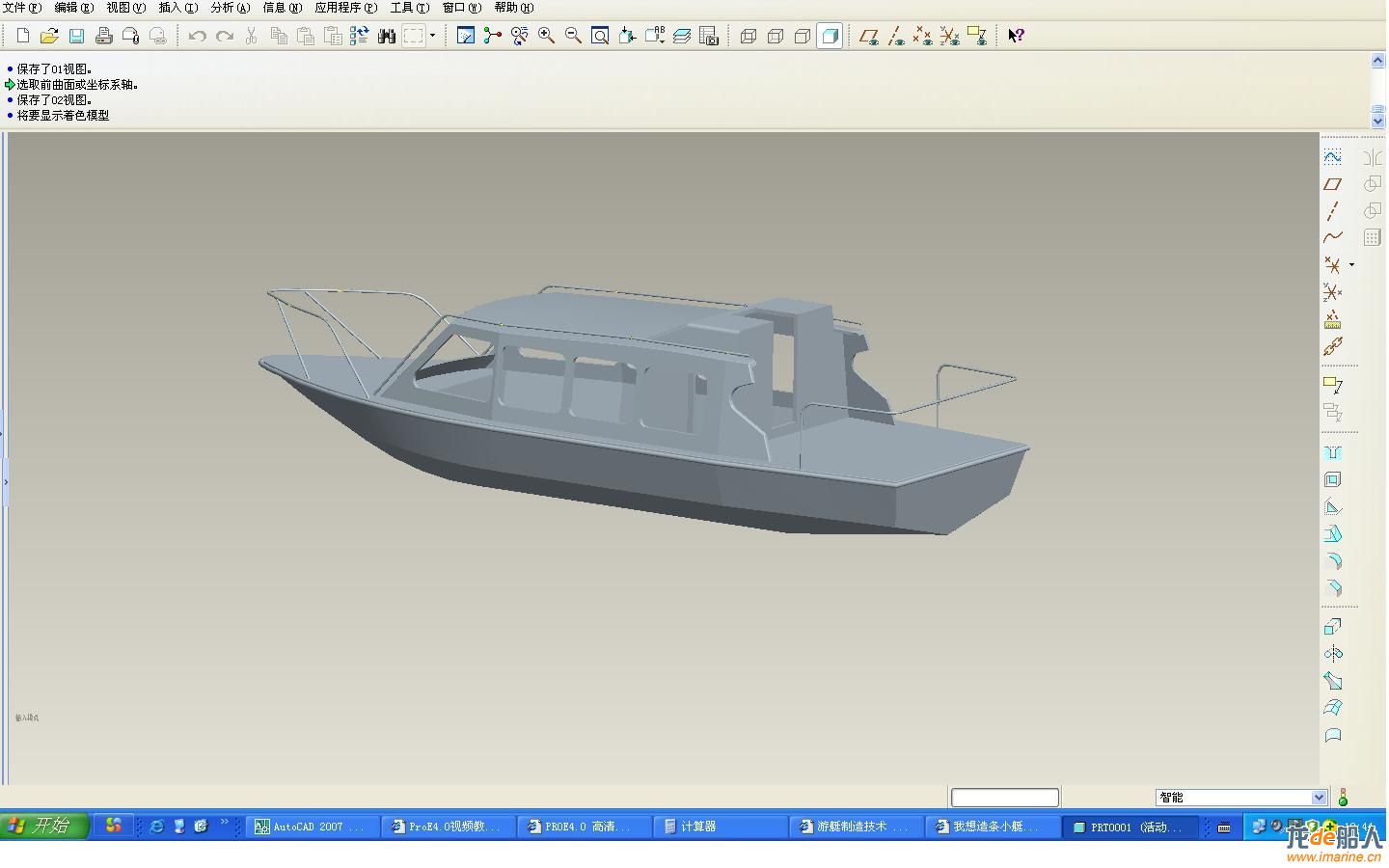Switch to no hidden display

tap(802, 36)
